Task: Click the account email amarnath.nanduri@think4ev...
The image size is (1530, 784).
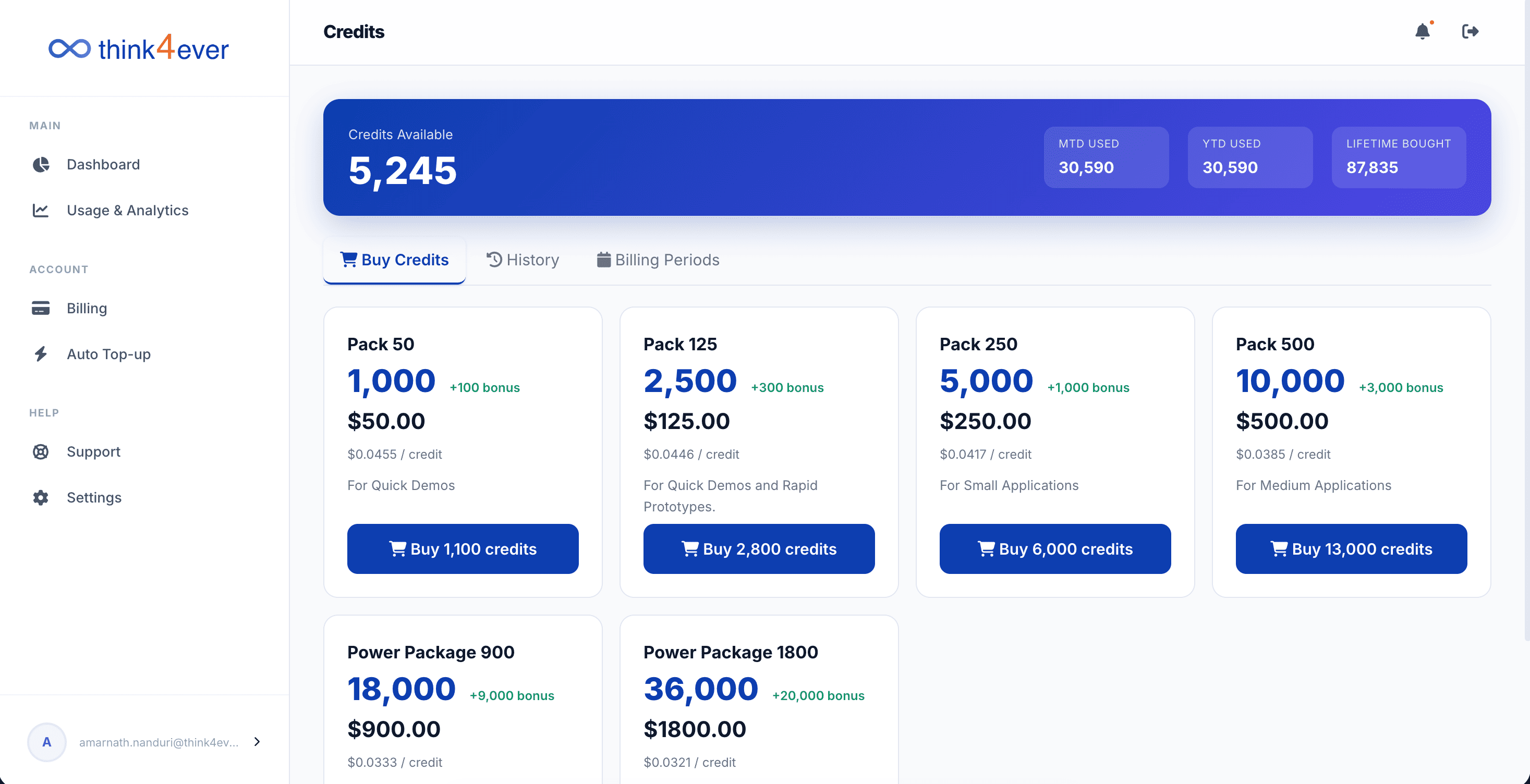Action: tap(159, 742)
